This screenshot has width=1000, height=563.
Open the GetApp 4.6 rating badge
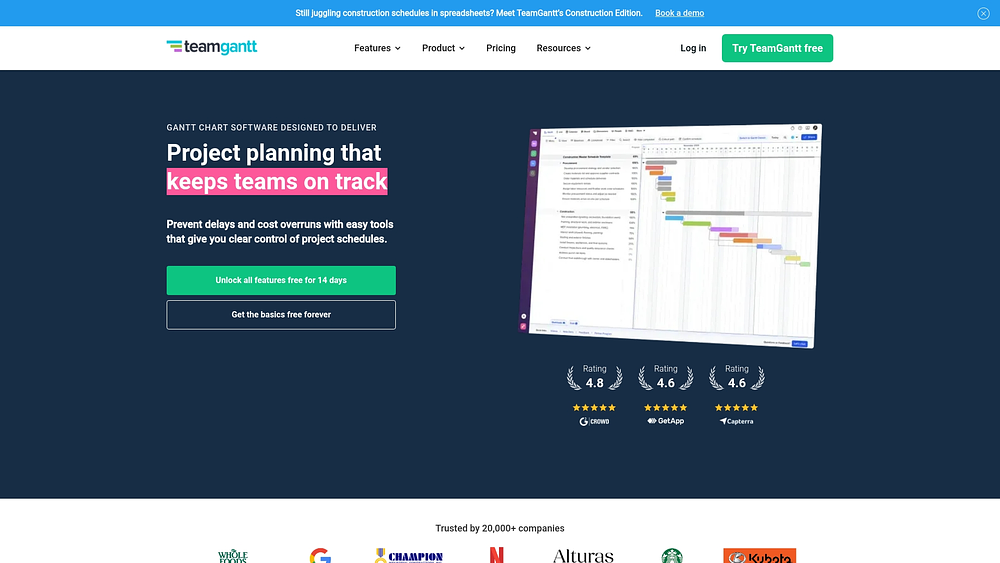coord(665,377)
